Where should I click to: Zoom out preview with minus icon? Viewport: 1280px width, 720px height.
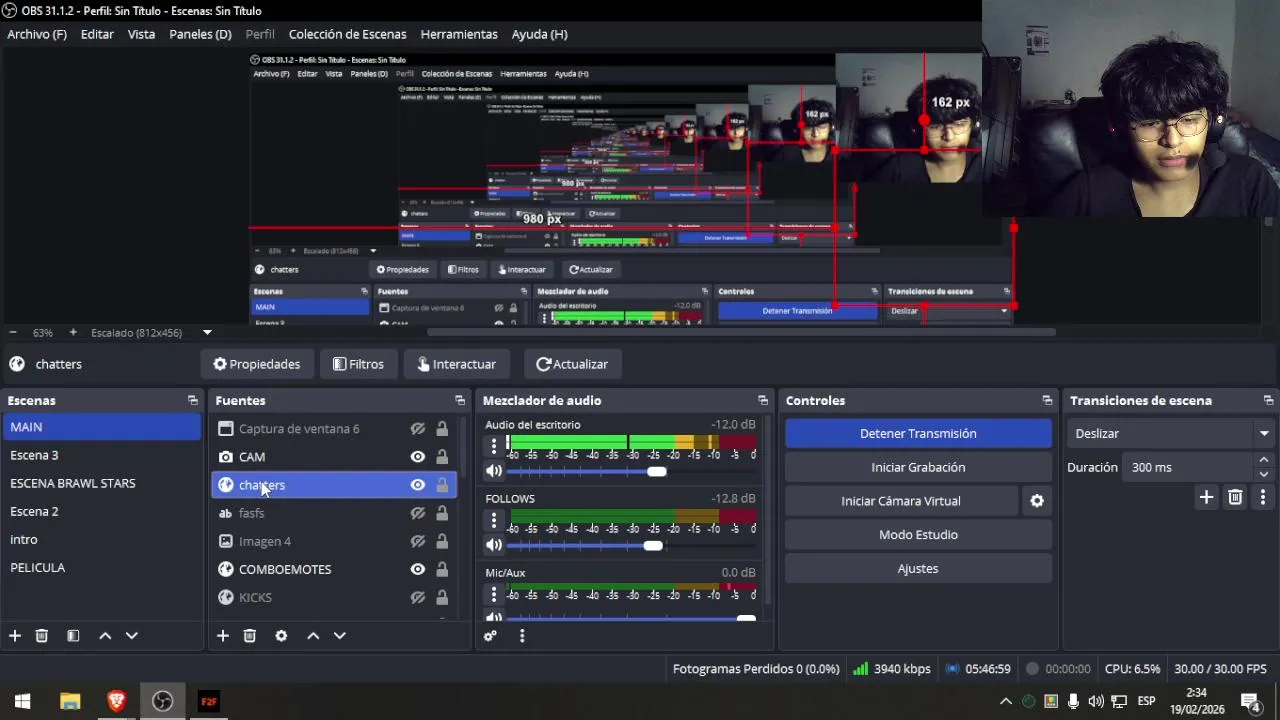coord(13,332)
